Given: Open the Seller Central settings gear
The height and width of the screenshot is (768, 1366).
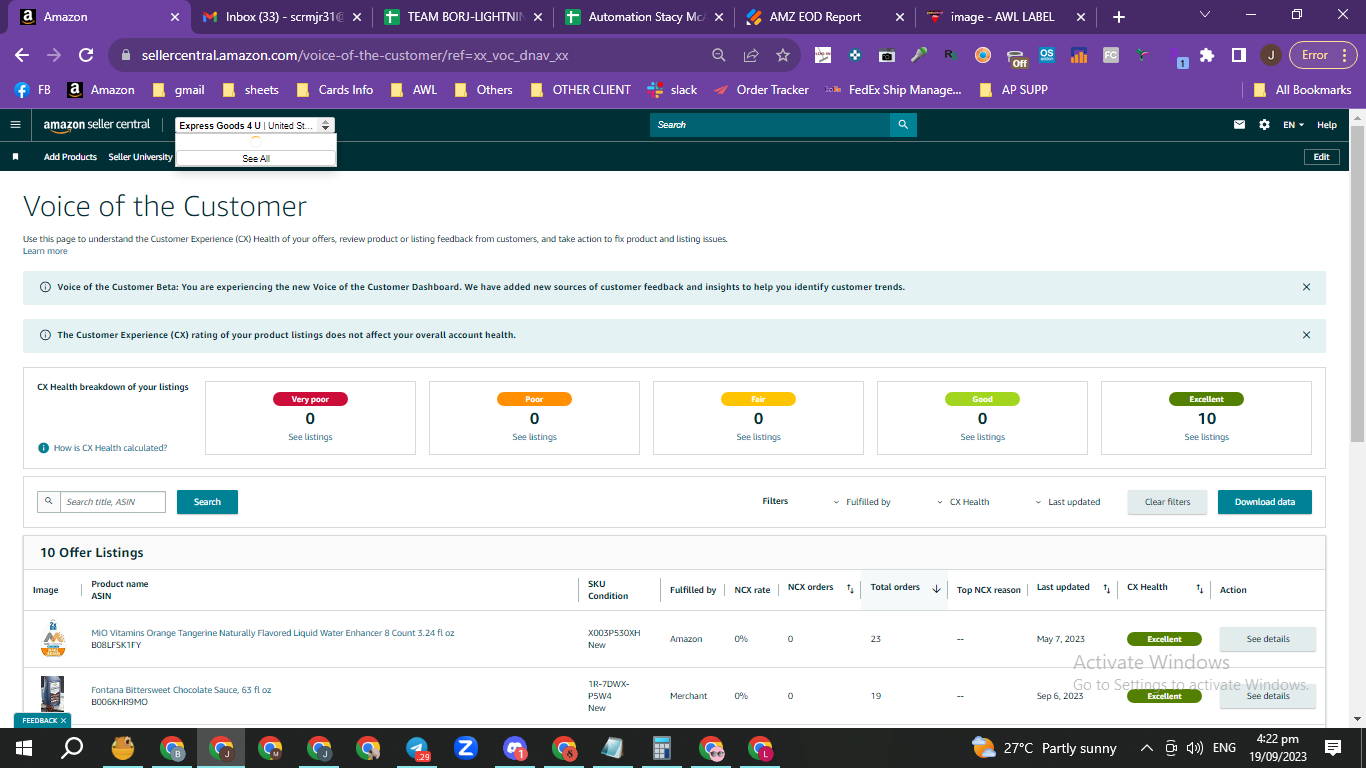Looking at the screenshot, I should pyautogui.click(x=1264, y=125).
